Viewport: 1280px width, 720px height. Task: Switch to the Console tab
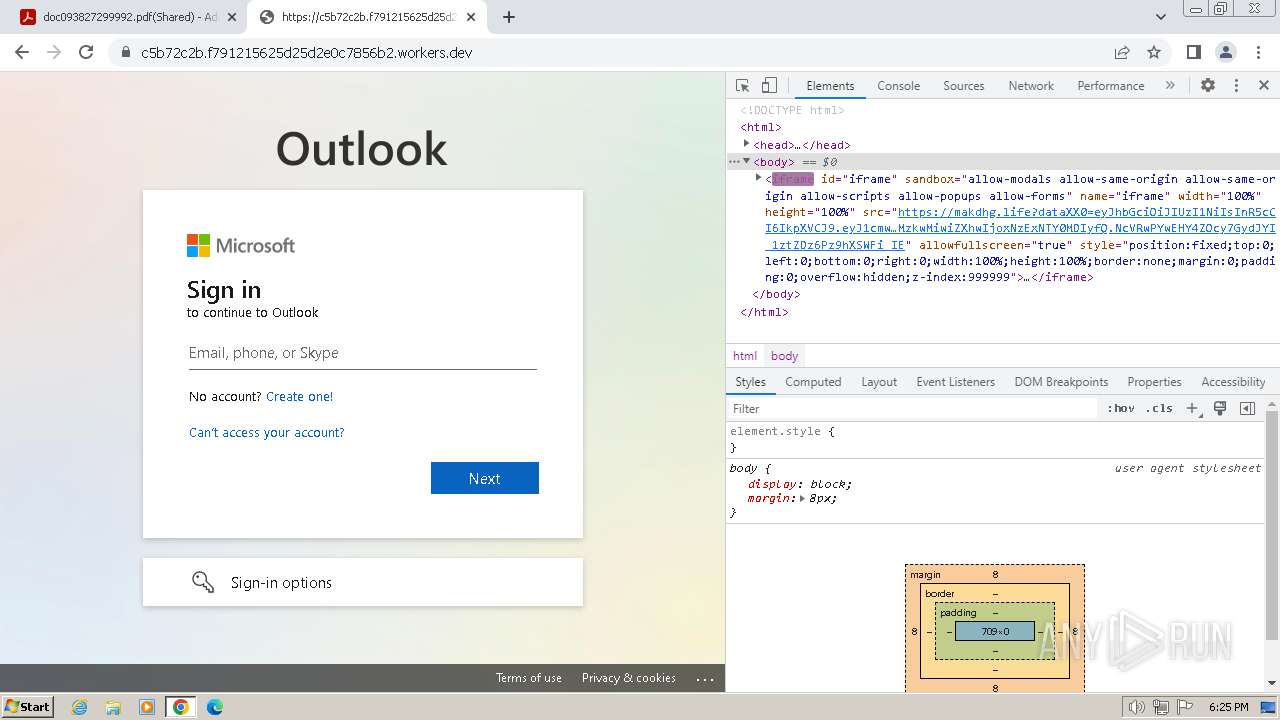coord(898,86)
